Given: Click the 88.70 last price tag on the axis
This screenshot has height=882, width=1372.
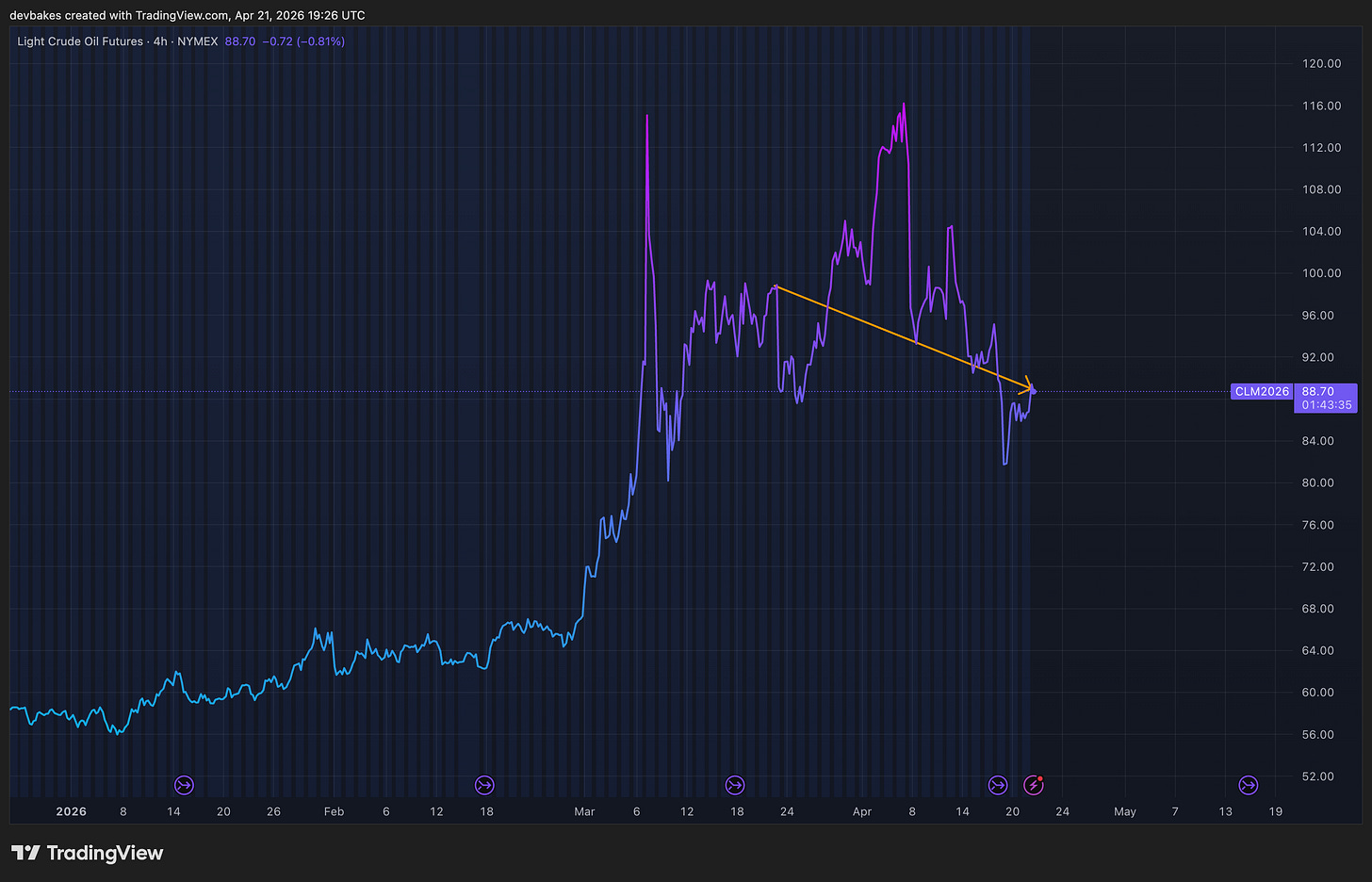Looking at the screenshot, I should click(x=1318, y=391).
